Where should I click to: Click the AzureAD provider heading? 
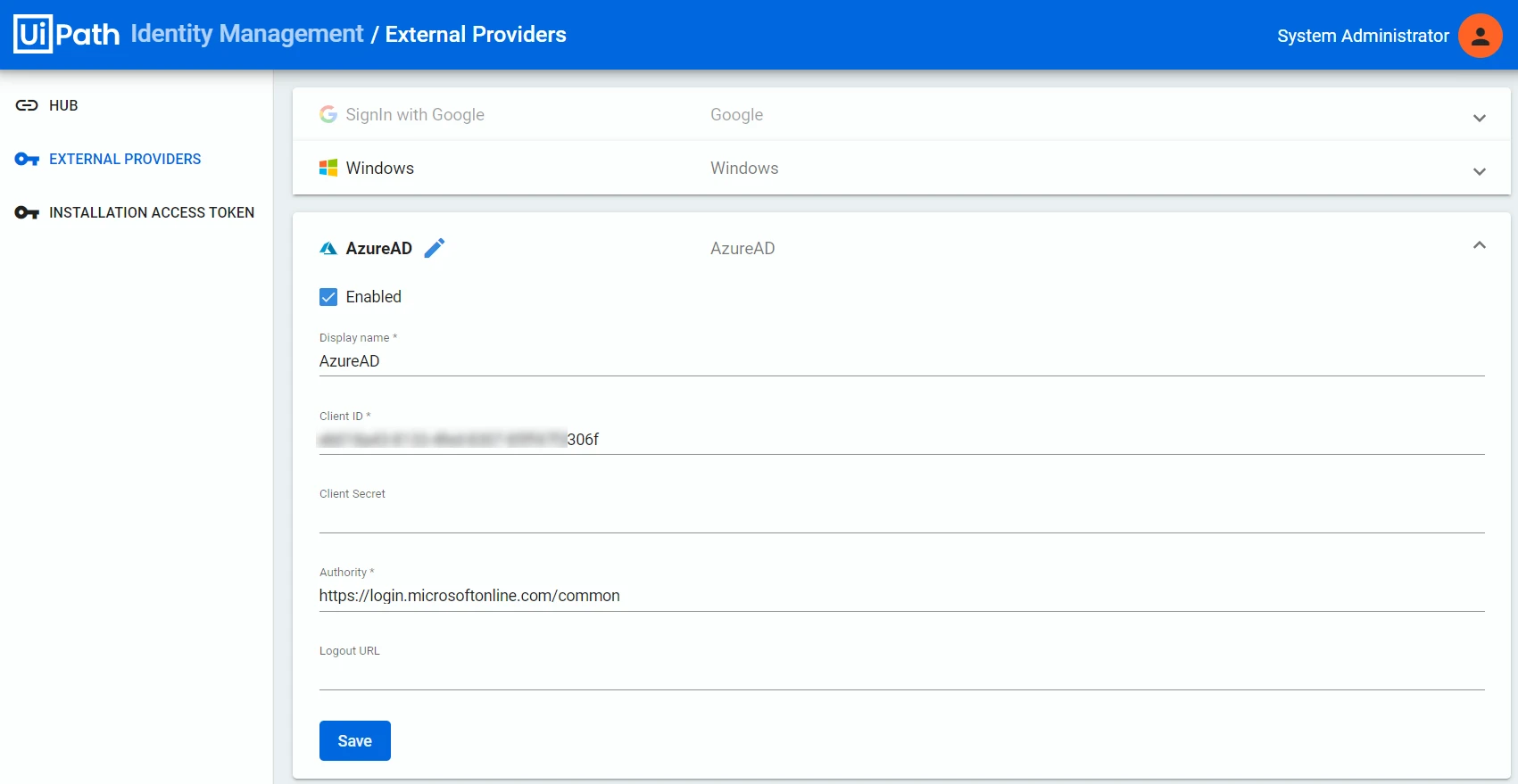tap(379, 248)
